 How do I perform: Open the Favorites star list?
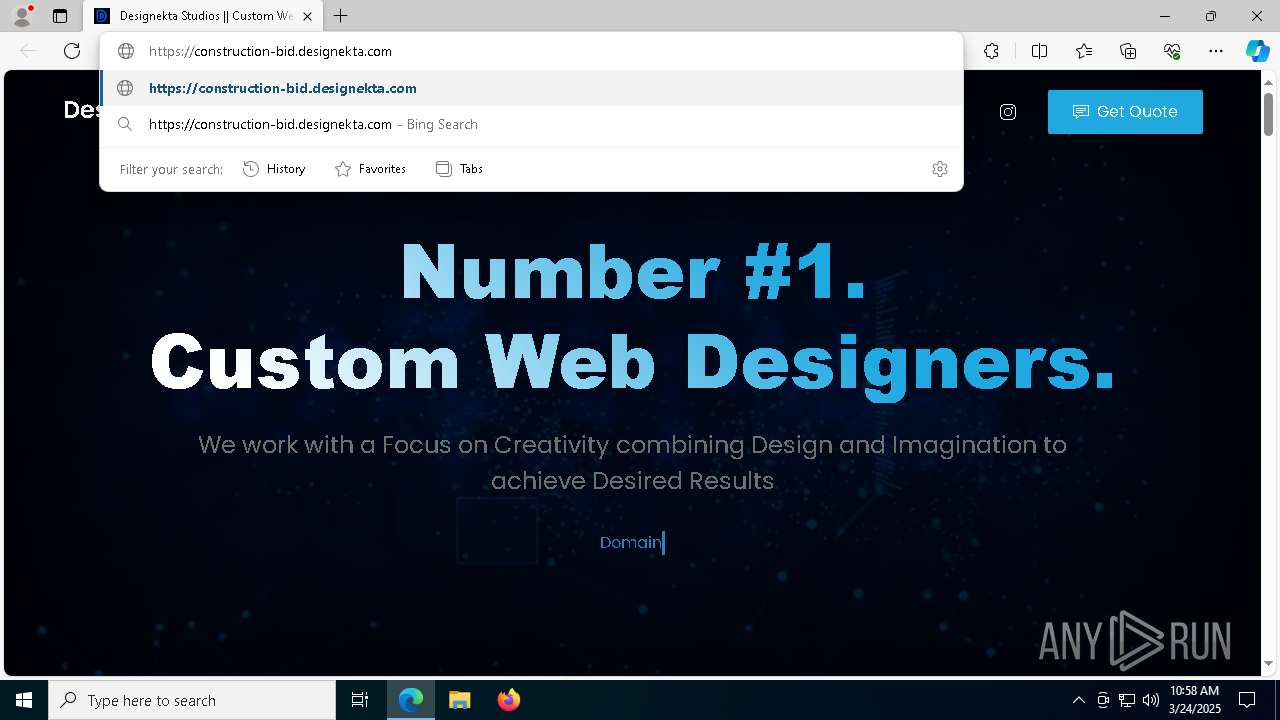click(1084, 51)
